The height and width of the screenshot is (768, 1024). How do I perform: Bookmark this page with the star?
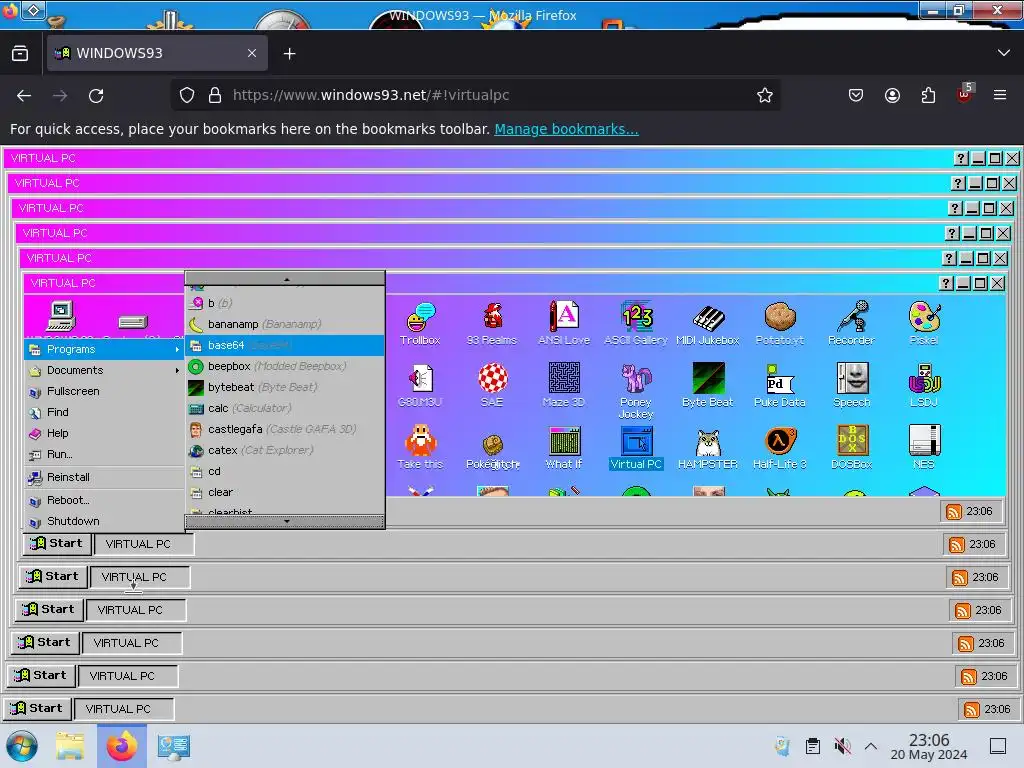(765, 95)
